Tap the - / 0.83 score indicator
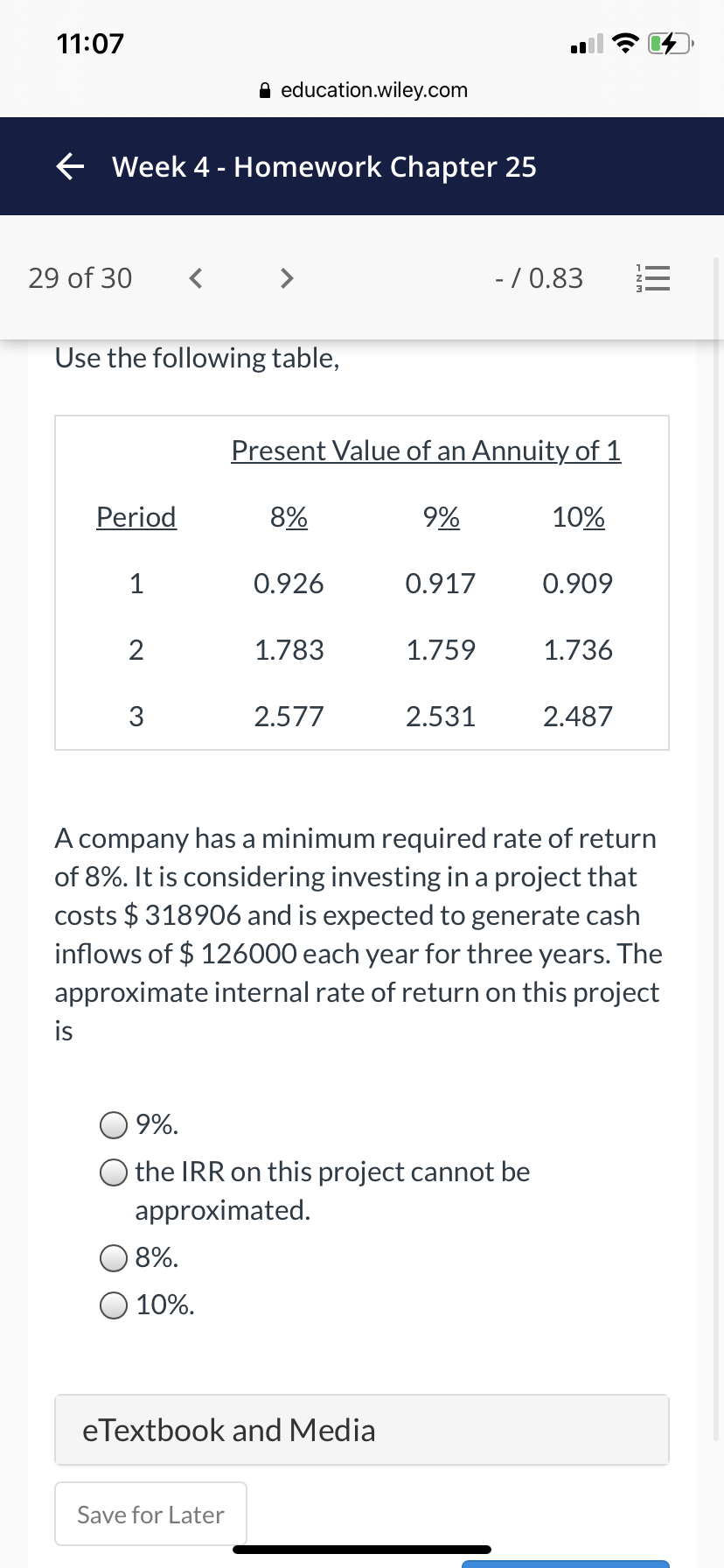 [x=539, y=278]
